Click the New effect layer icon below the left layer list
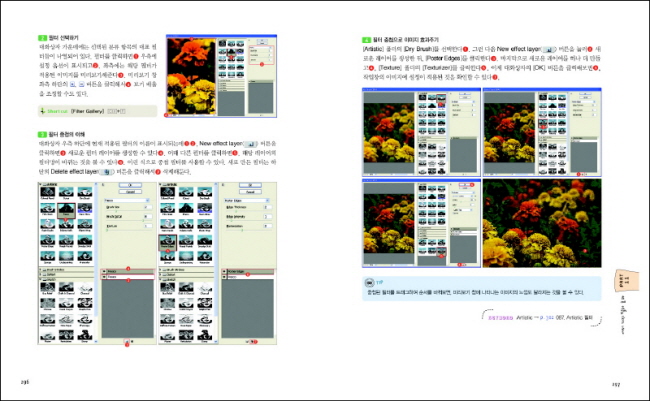Image resolution: width=650 pixels, height=401 pixels. (x=127, y=341)
